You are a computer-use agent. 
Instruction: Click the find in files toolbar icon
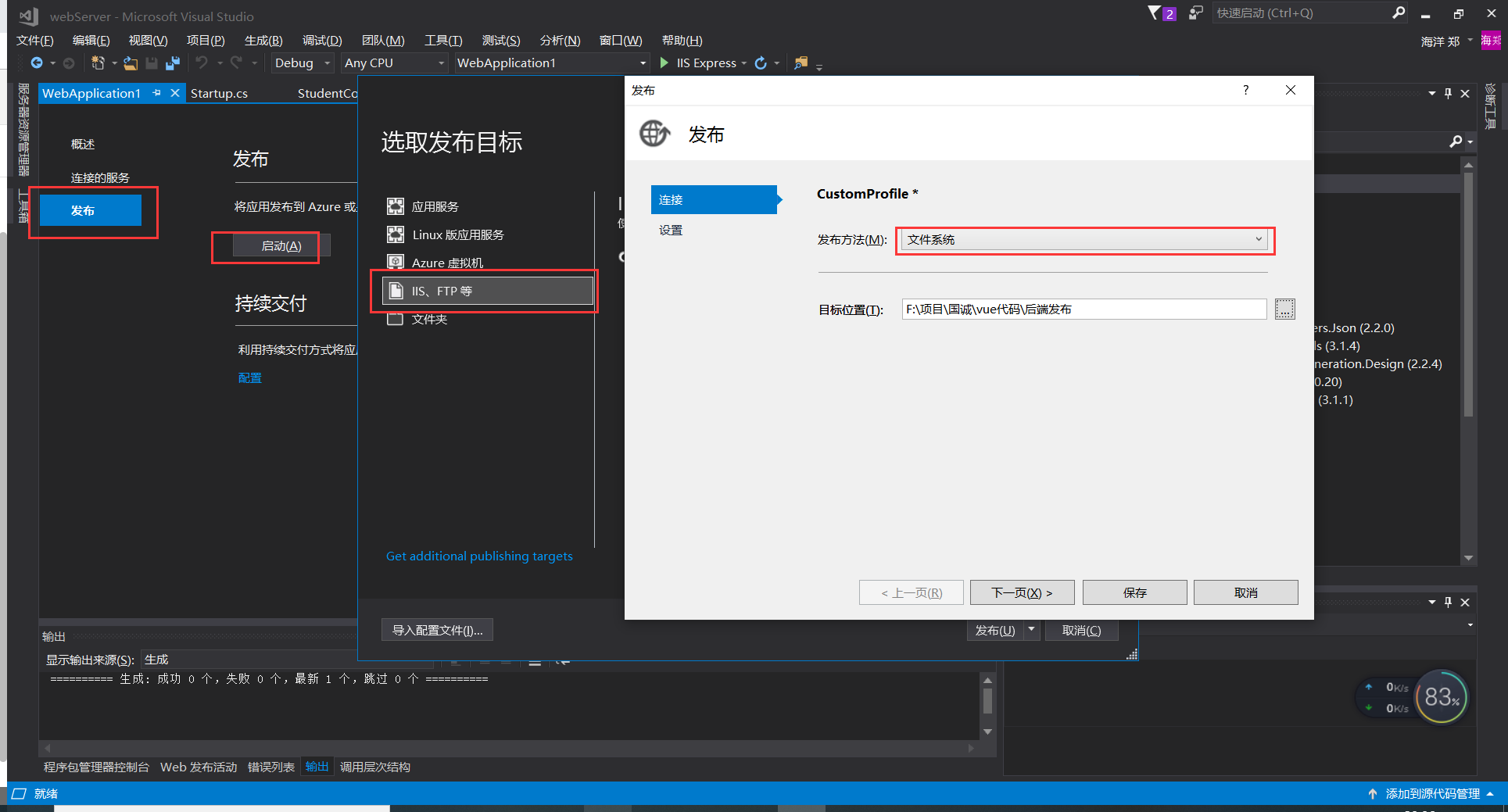801,63
